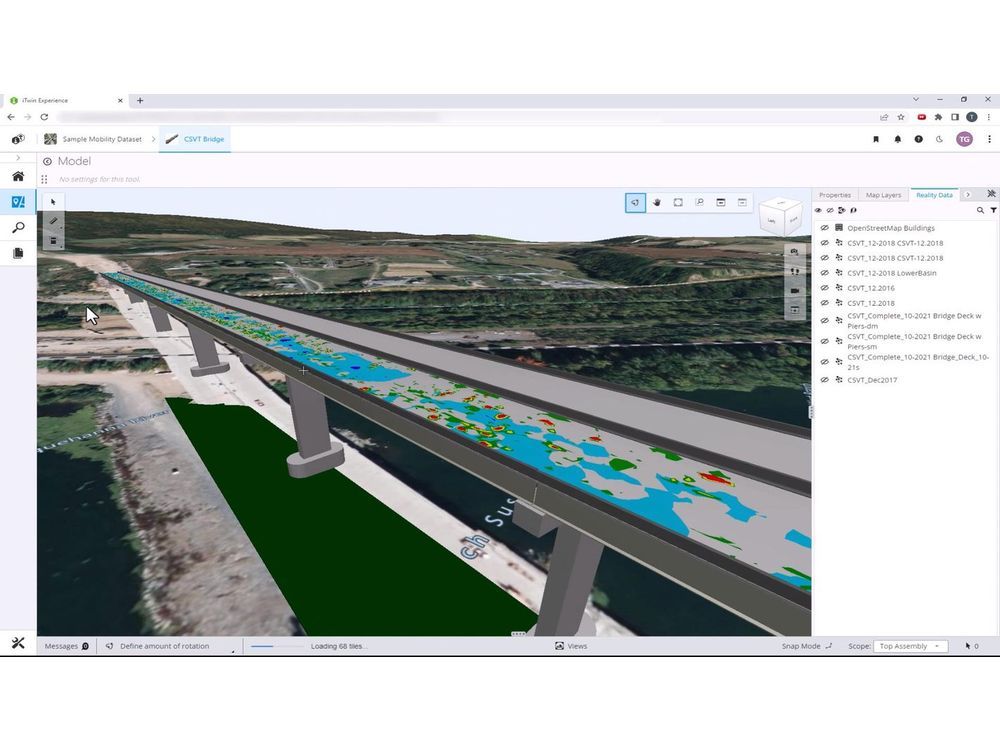Toggle visibility of CSVT_Dec2017 layer
This screenshot has height=750, width=1000.
(x=824, y=380)
